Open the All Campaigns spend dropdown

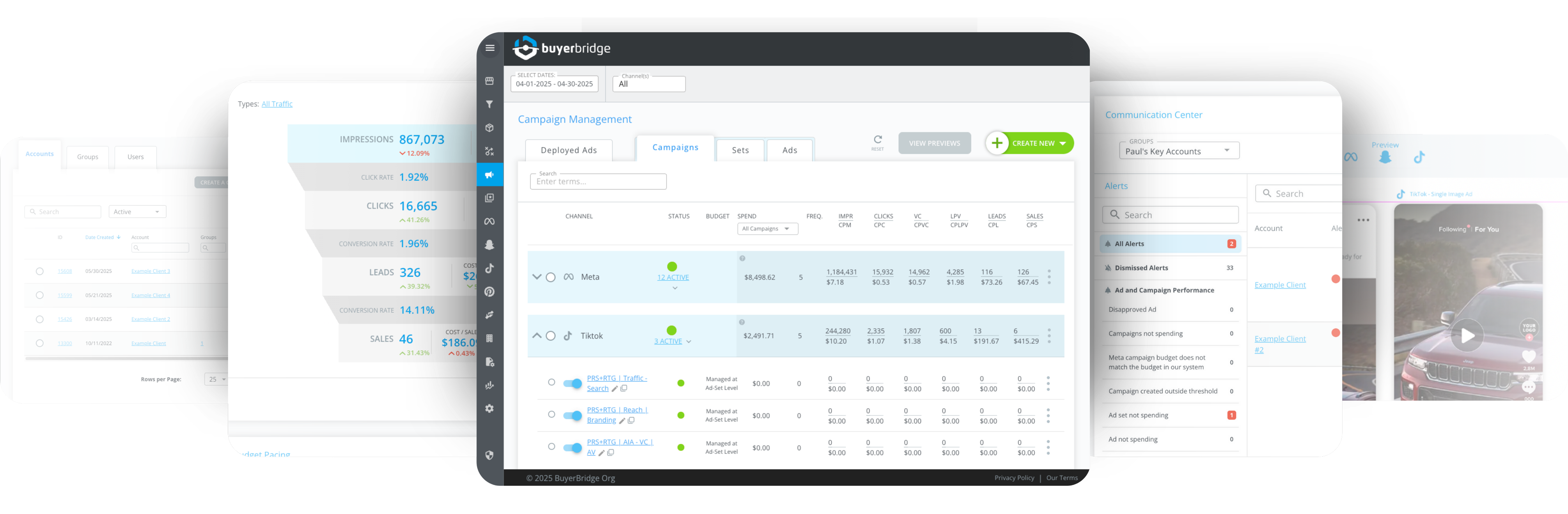click(767, 229)
